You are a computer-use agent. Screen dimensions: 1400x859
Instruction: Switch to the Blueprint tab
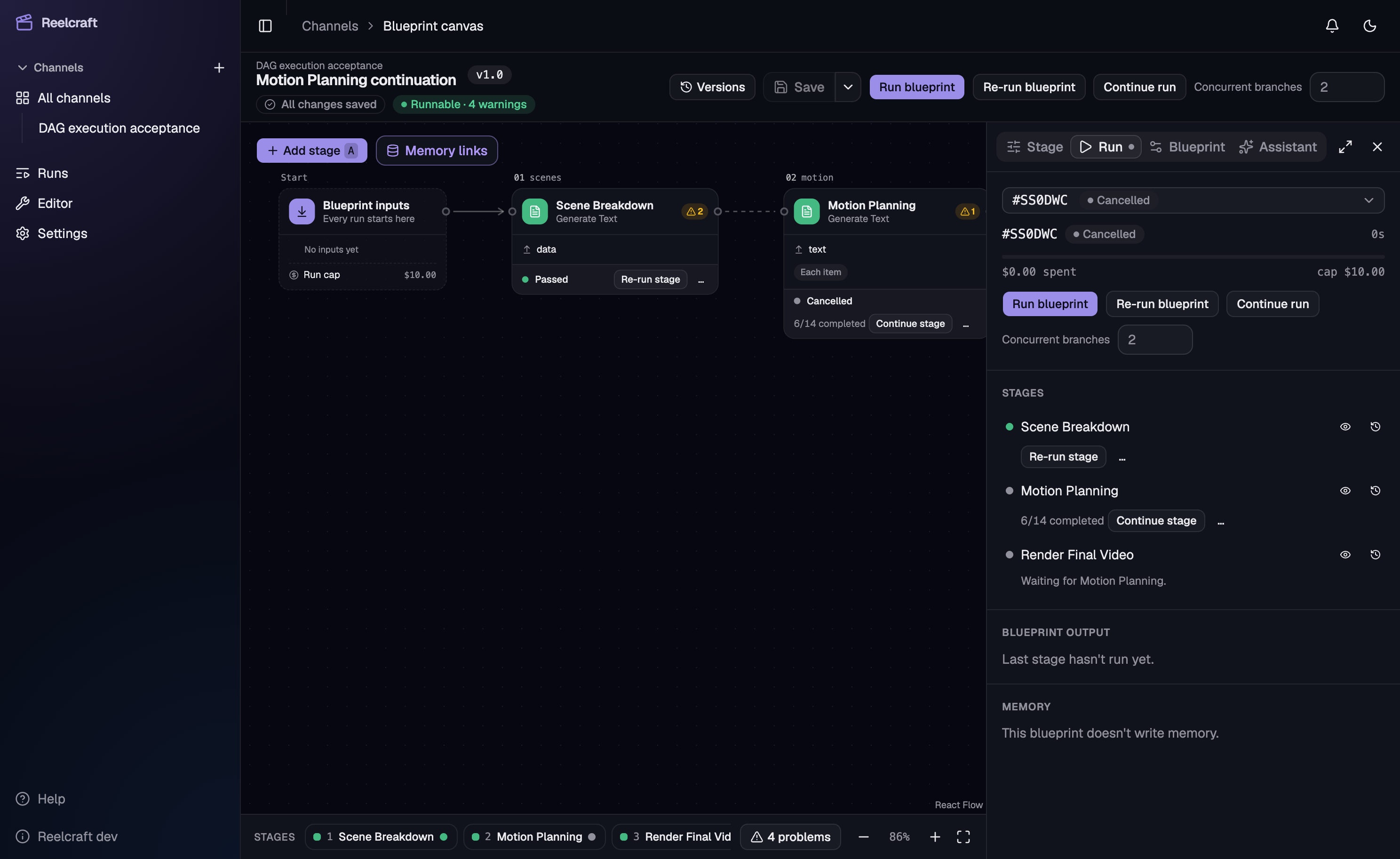1187,147
